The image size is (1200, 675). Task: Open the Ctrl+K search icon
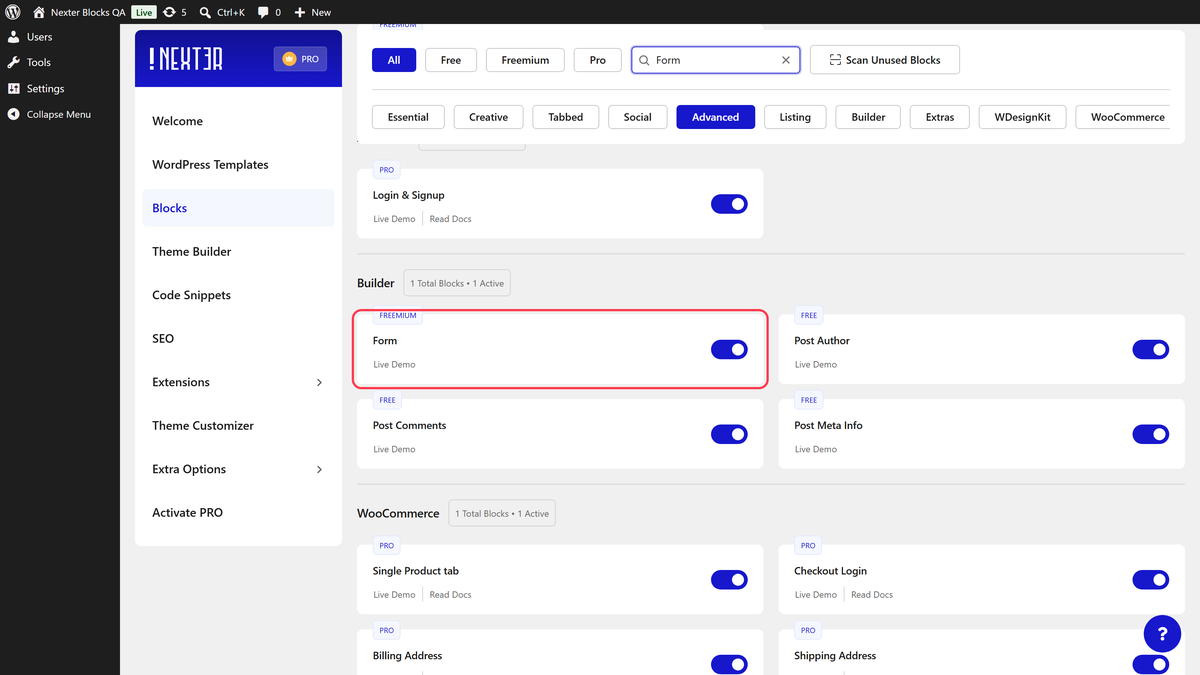[205, 12]
